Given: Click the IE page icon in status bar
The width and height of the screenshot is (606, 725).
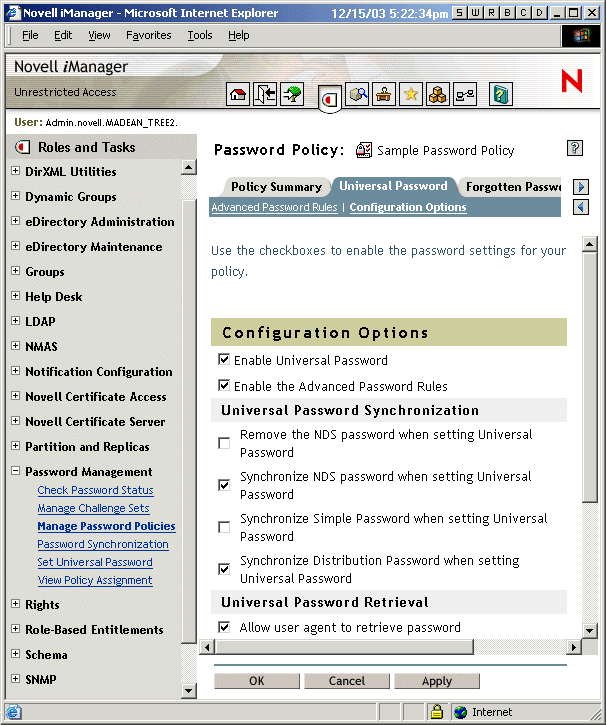Looking at the screenshot, I should point(13,712).
